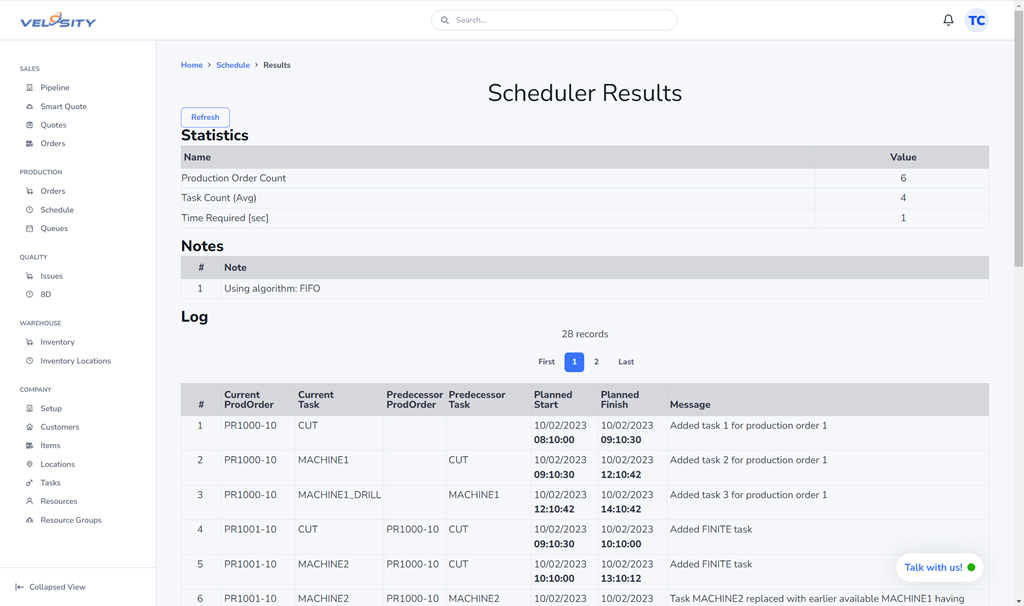Go to First page of log
The height and width of the screenshot is (606, 1024).
pos(546,362)
